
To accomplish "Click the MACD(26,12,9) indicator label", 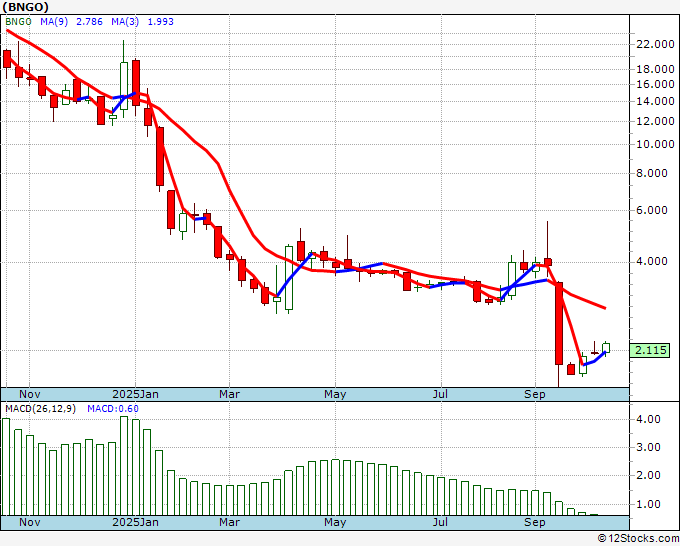I will (41, 409).
